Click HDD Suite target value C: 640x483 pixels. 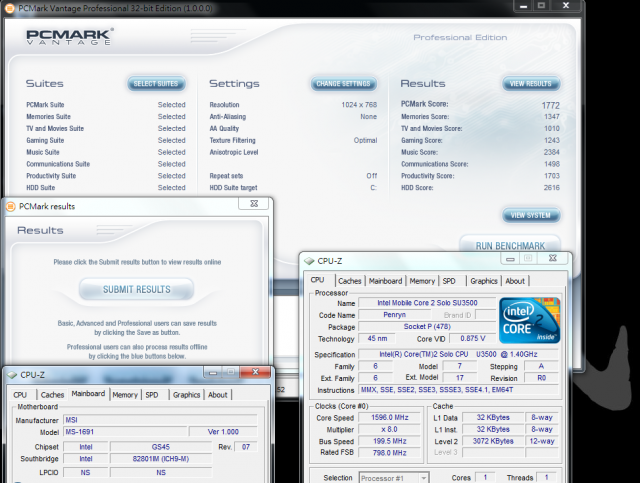(373, 188)
